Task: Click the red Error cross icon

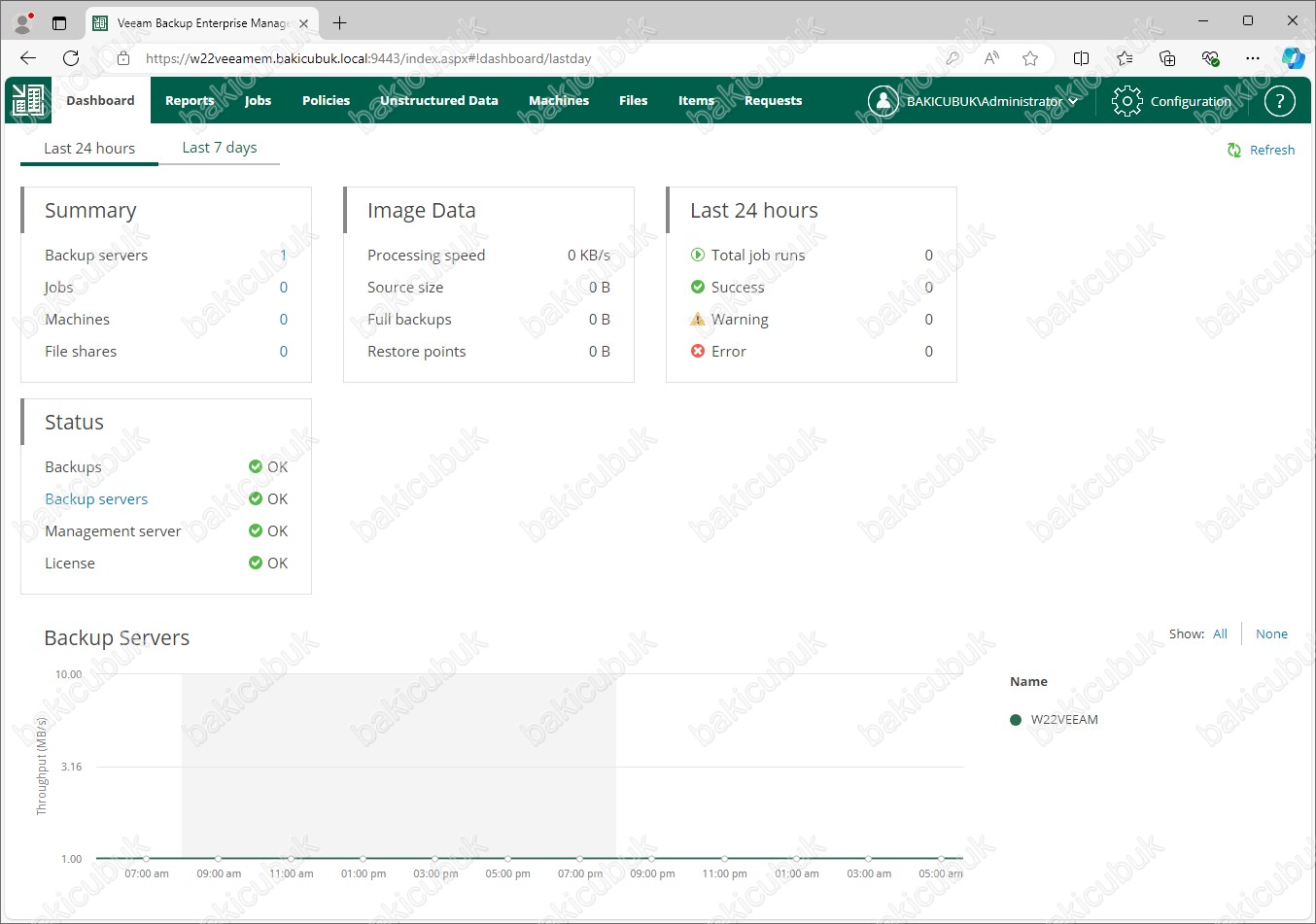Action: click(697, 351)
